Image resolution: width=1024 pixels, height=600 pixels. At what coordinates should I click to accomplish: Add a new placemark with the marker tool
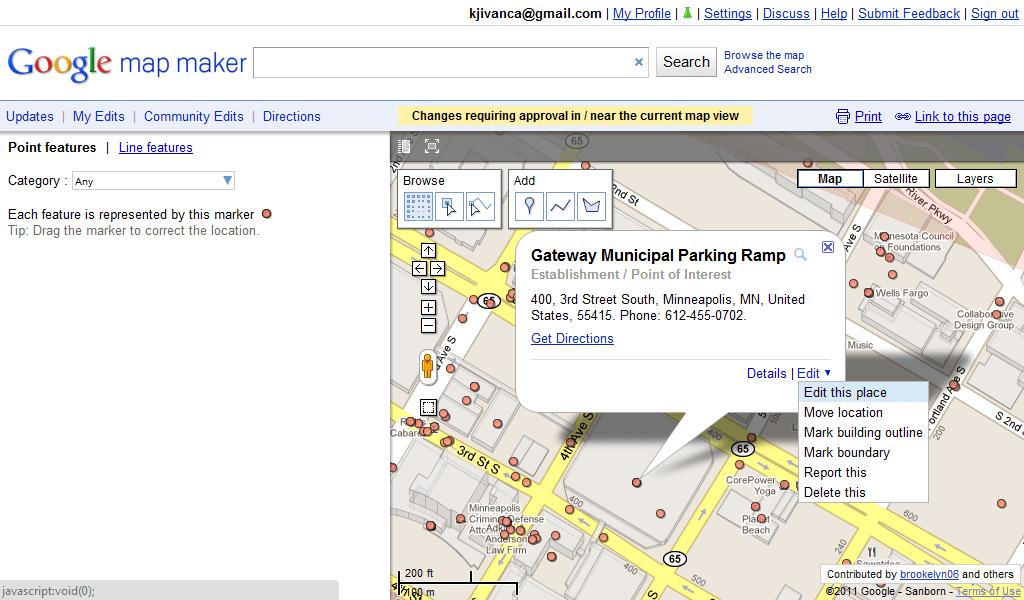529,206
